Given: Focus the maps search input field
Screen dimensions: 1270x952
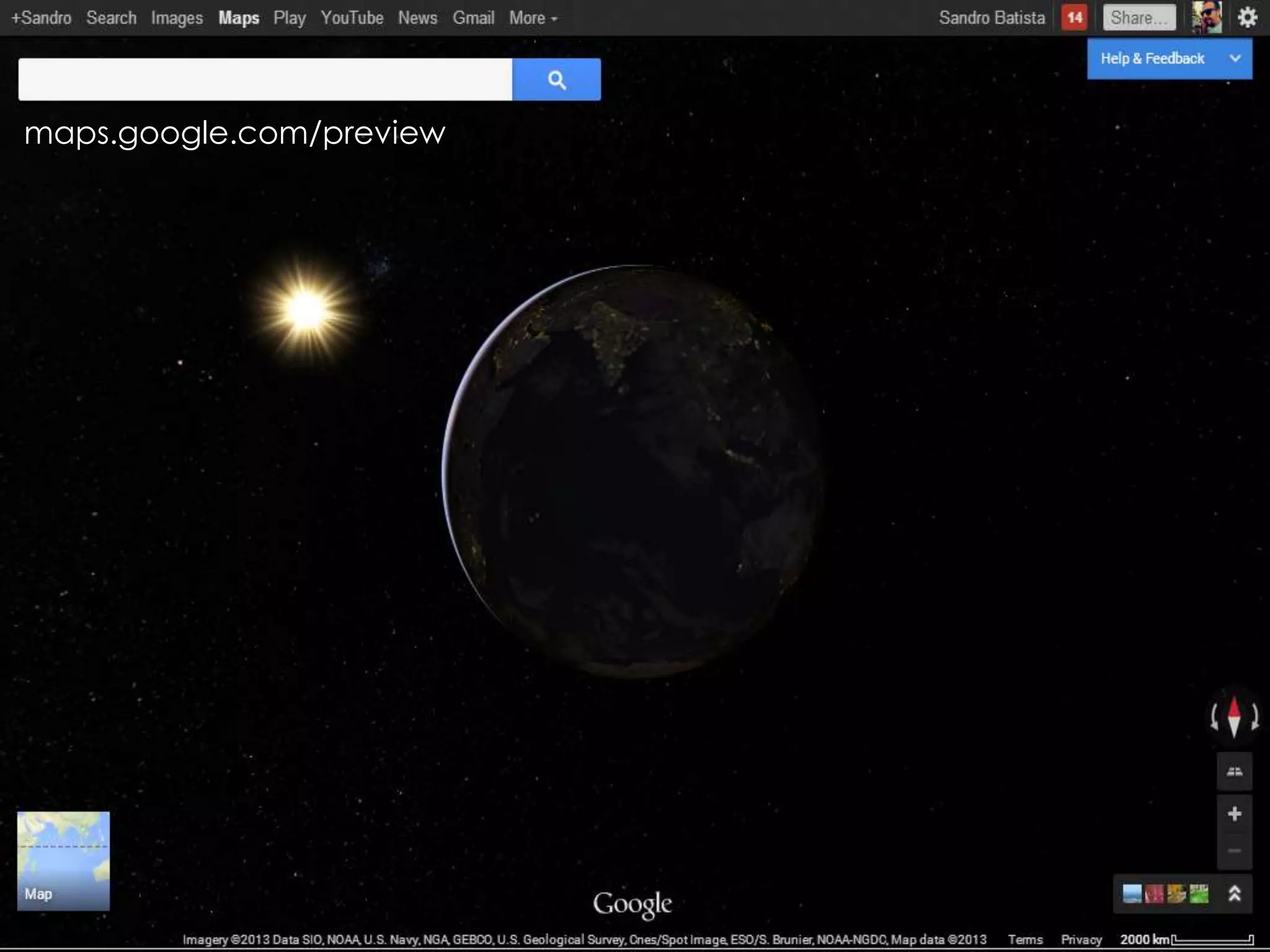Looking at the screenshot, I should click(265, 79).
